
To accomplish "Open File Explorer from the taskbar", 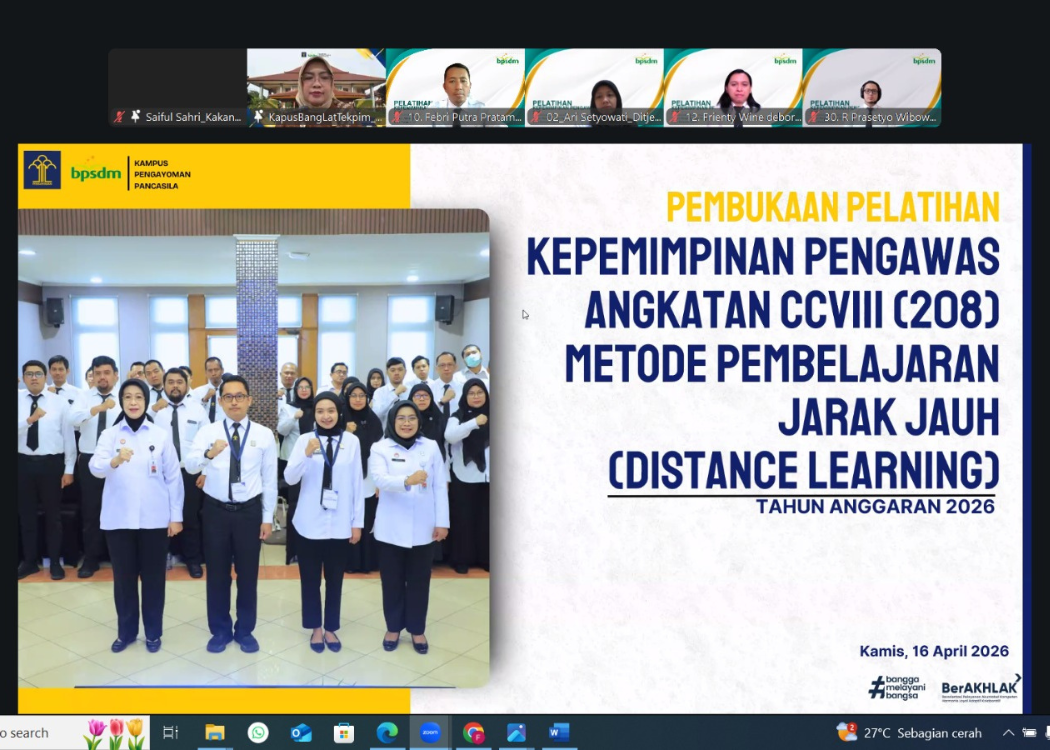I will 214,733.
